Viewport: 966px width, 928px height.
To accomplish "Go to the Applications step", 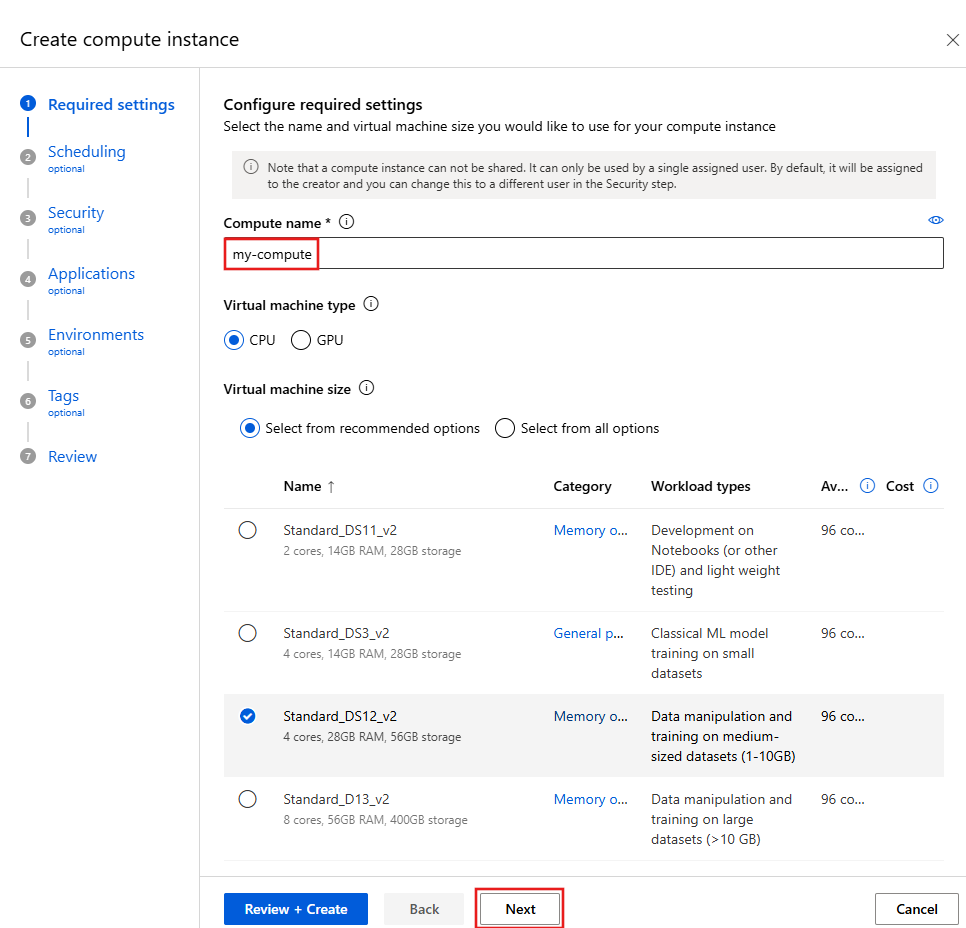I will tap(91, 273).
